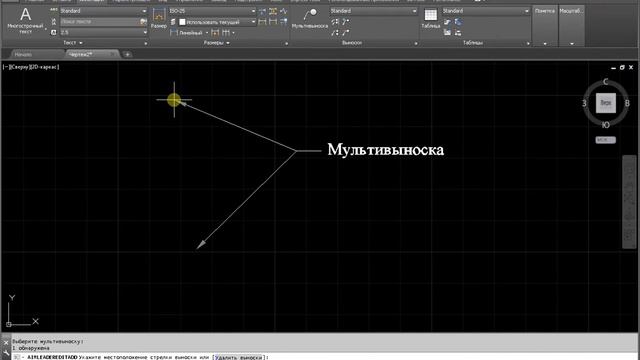The image size is (640, 360).
Task: Click the Мультивыноска text in the drawing
Action: (385, 150)
